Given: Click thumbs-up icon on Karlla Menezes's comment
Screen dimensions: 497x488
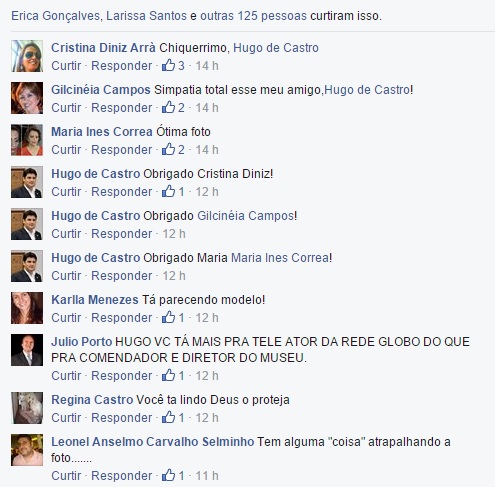Looking at the screenshot, I should click(168, 317).
